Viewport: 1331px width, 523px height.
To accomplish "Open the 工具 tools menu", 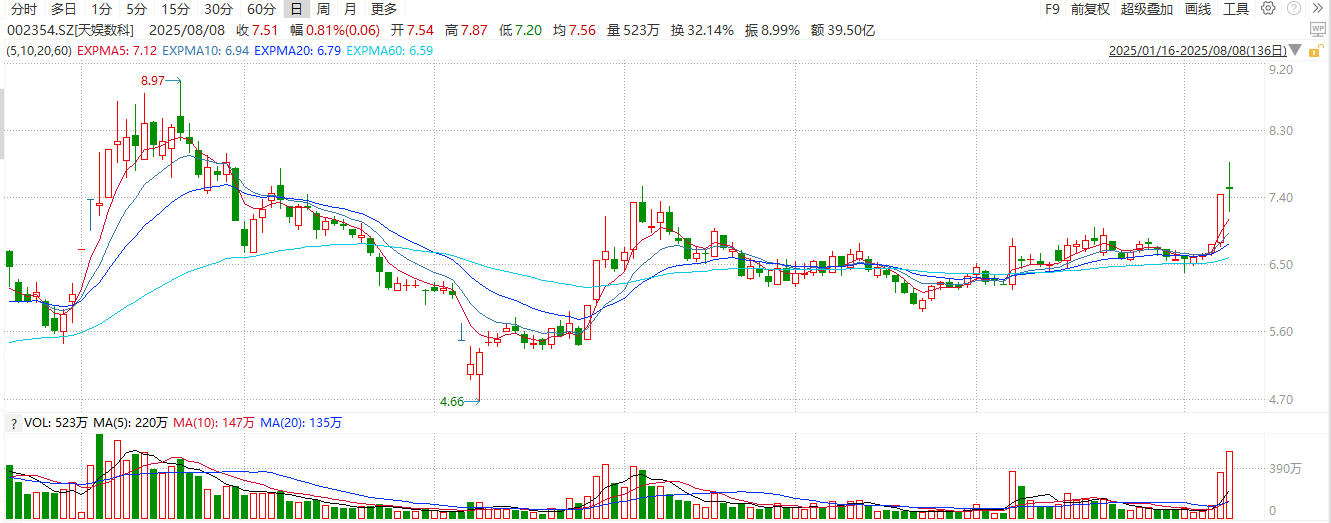I will pyautogui.click(x=1236, y=9).
